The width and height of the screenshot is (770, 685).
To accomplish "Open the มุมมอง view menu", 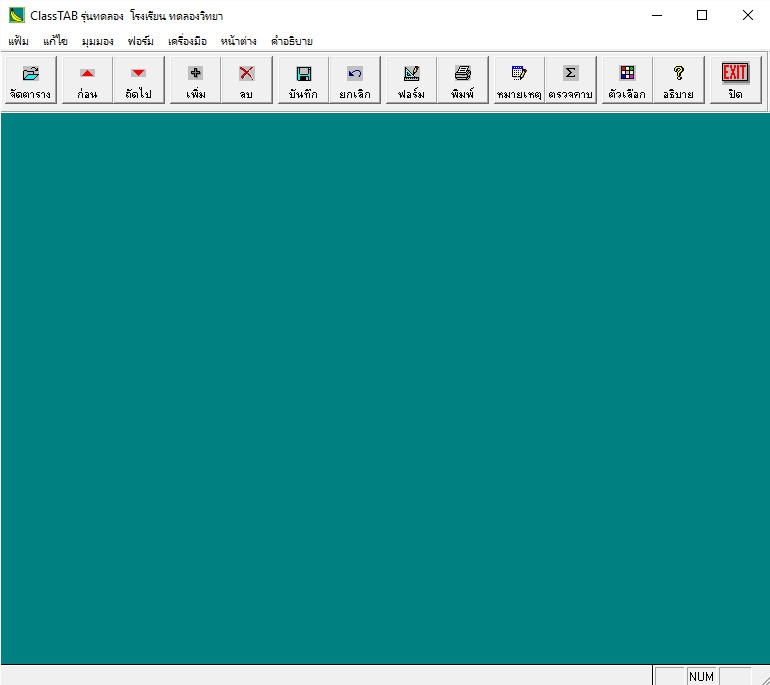I will [x=98, y=41].
